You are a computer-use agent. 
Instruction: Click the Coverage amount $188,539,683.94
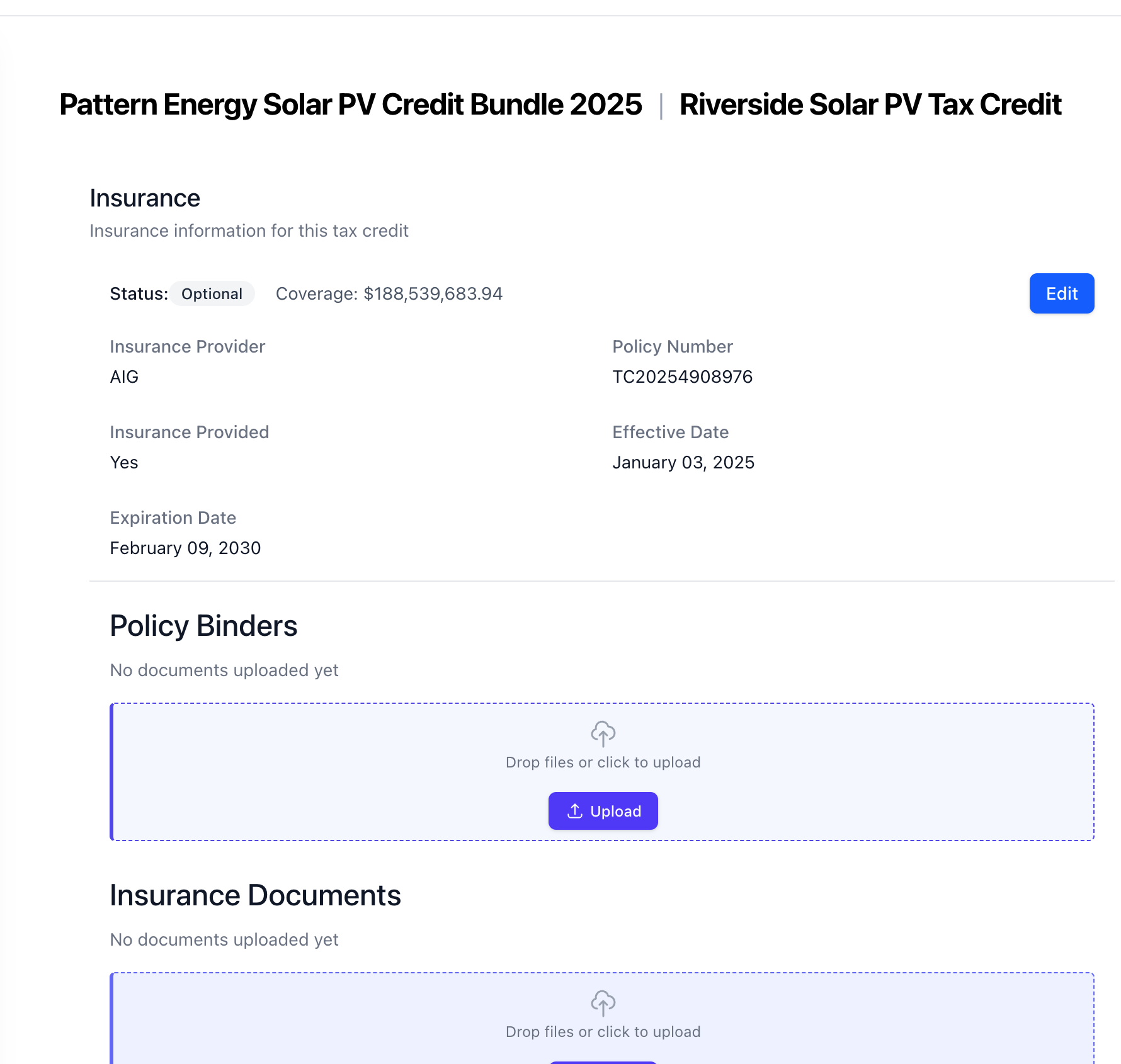tap(433, 294)
